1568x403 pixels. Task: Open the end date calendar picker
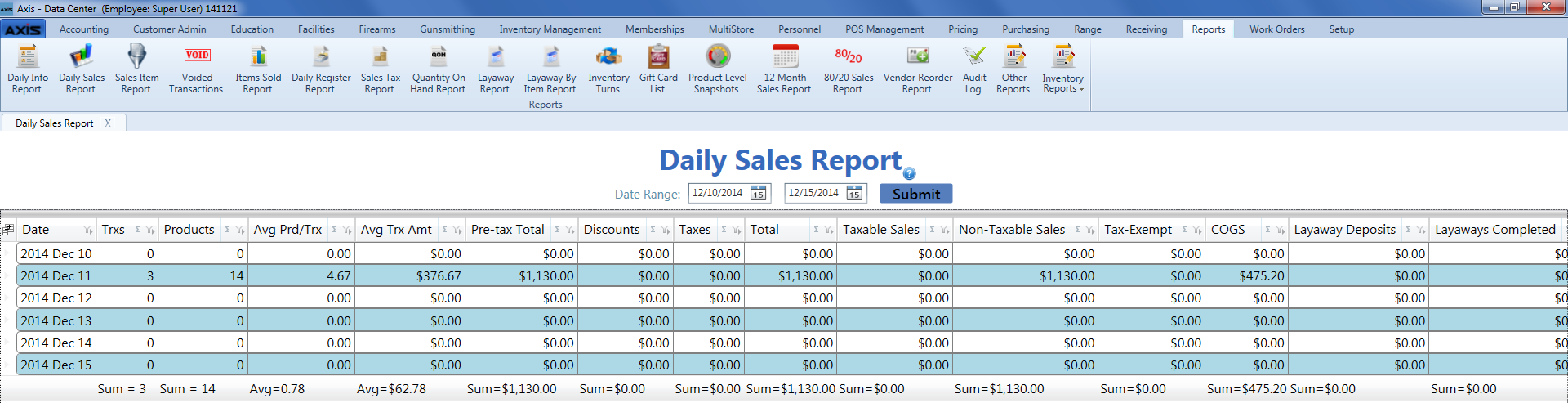[x=854, y=194]
